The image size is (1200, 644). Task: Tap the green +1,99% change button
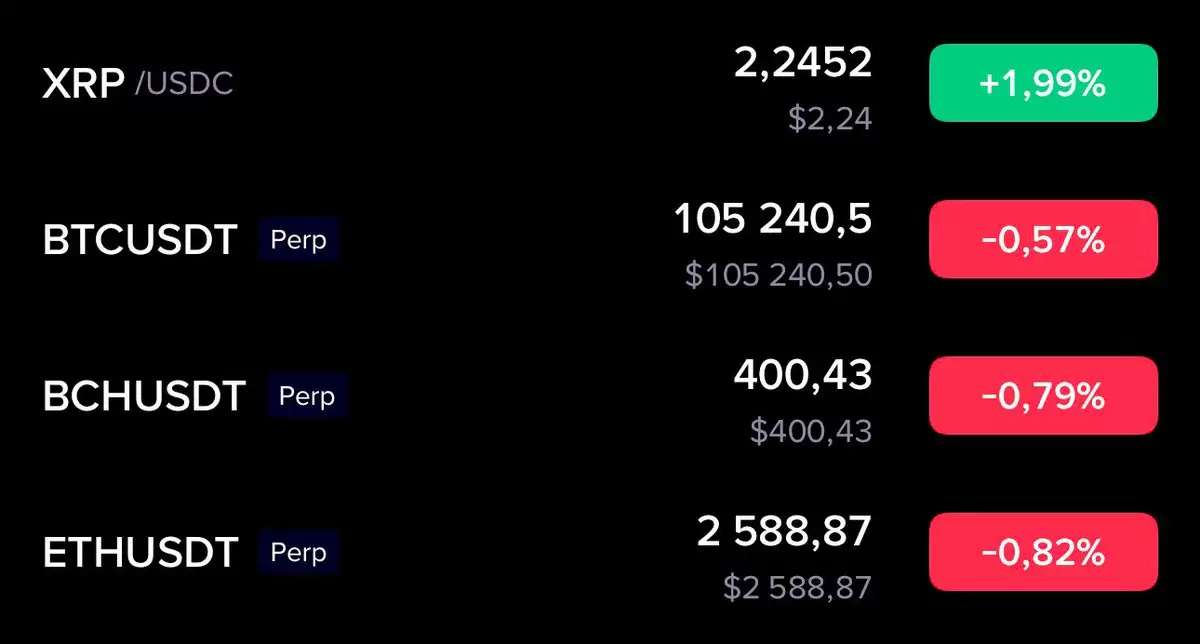(x=1043, y=84)
